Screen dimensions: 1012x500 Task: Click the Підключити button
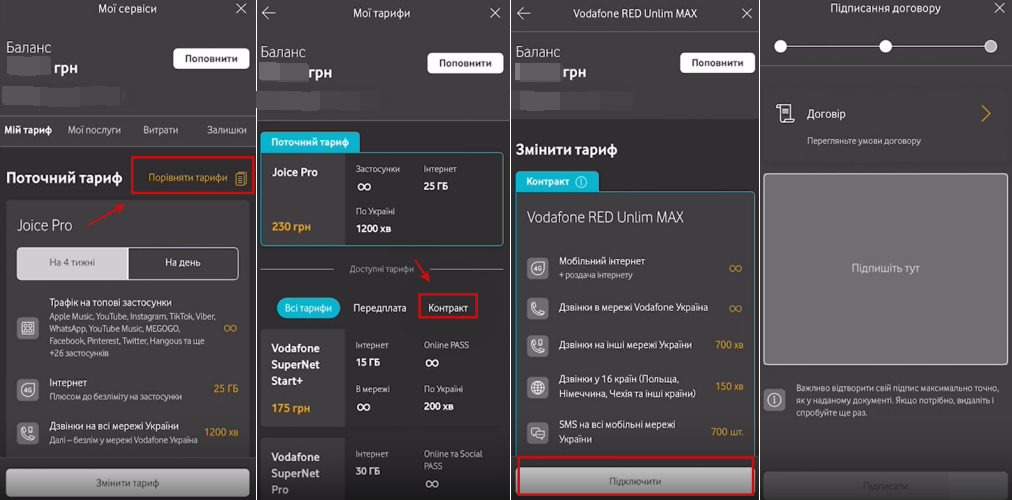tap(635, 481)
